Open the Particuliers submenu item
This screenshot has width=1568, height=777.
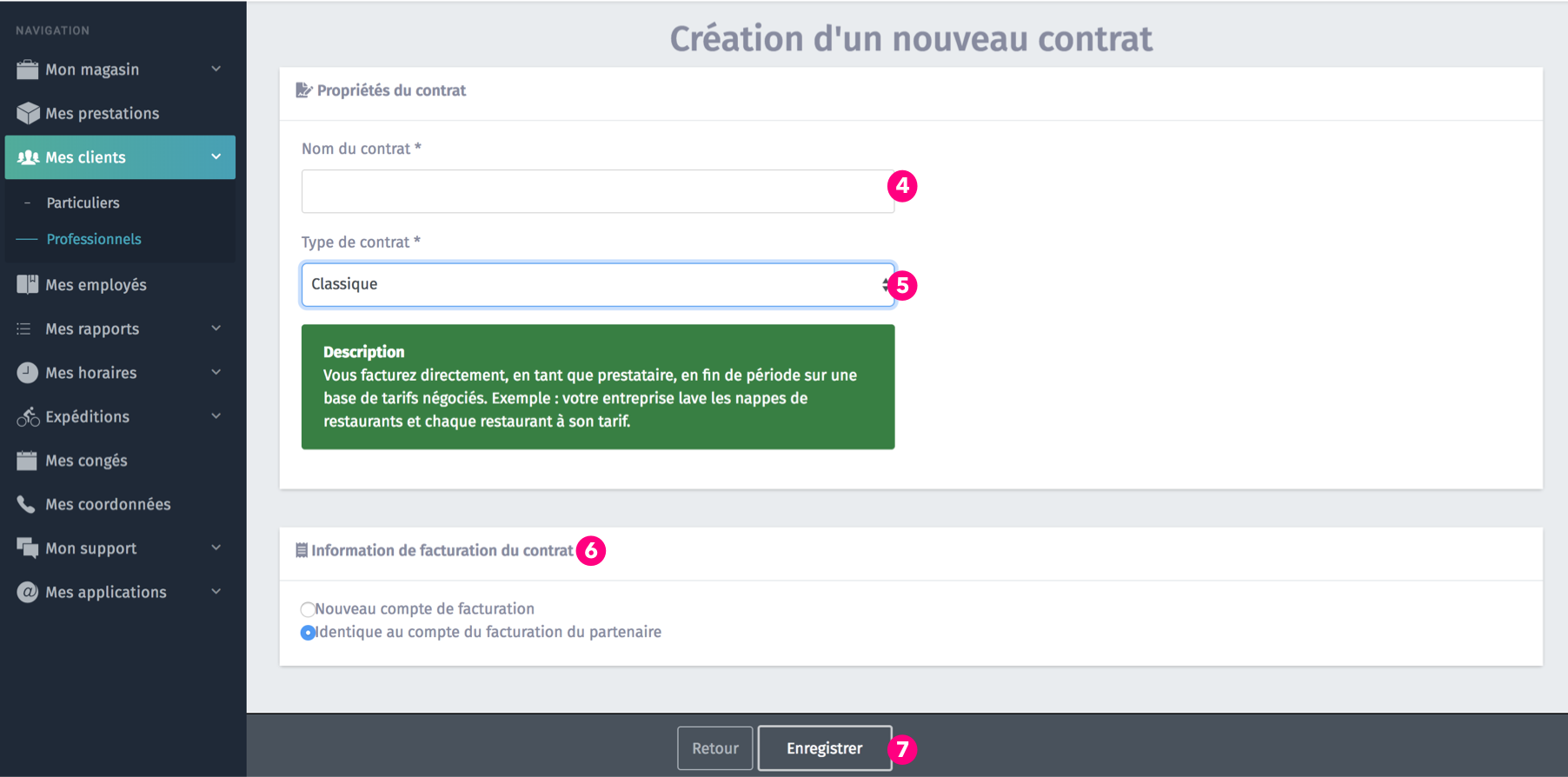point(83,203)
